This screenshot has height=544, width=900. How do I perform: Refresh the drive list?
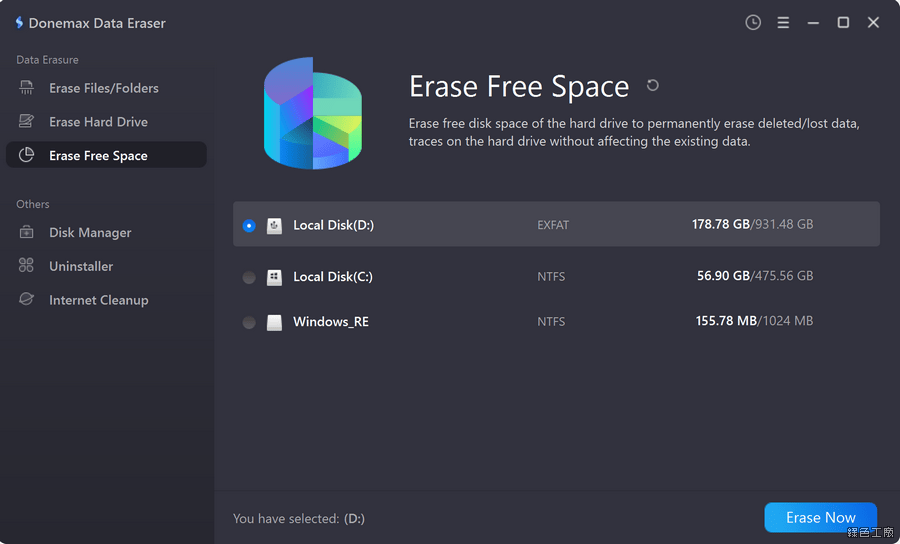(653, 86)
